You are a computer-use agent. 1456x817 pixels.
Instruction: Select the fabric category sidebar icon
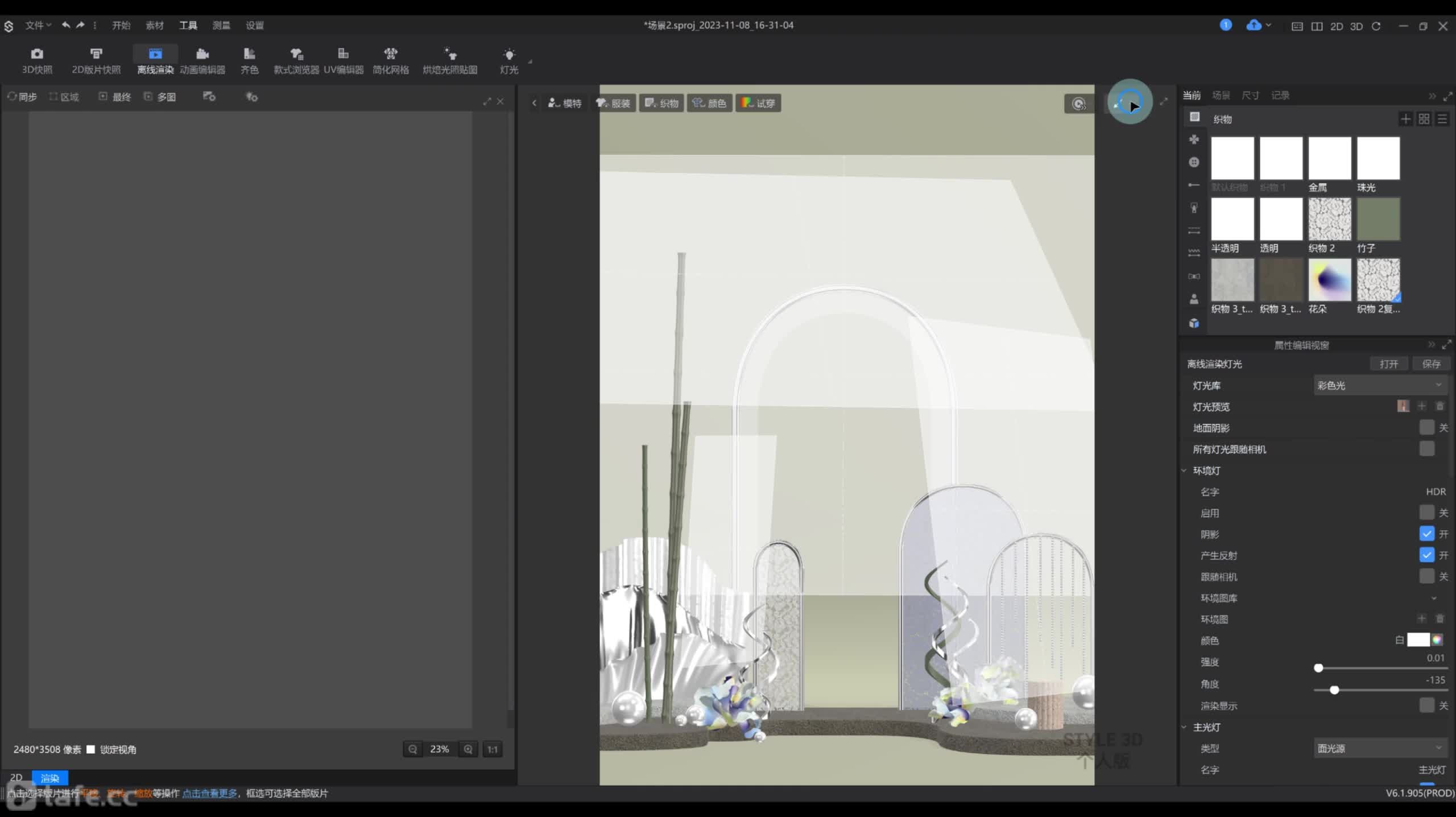click(1194, 117)
